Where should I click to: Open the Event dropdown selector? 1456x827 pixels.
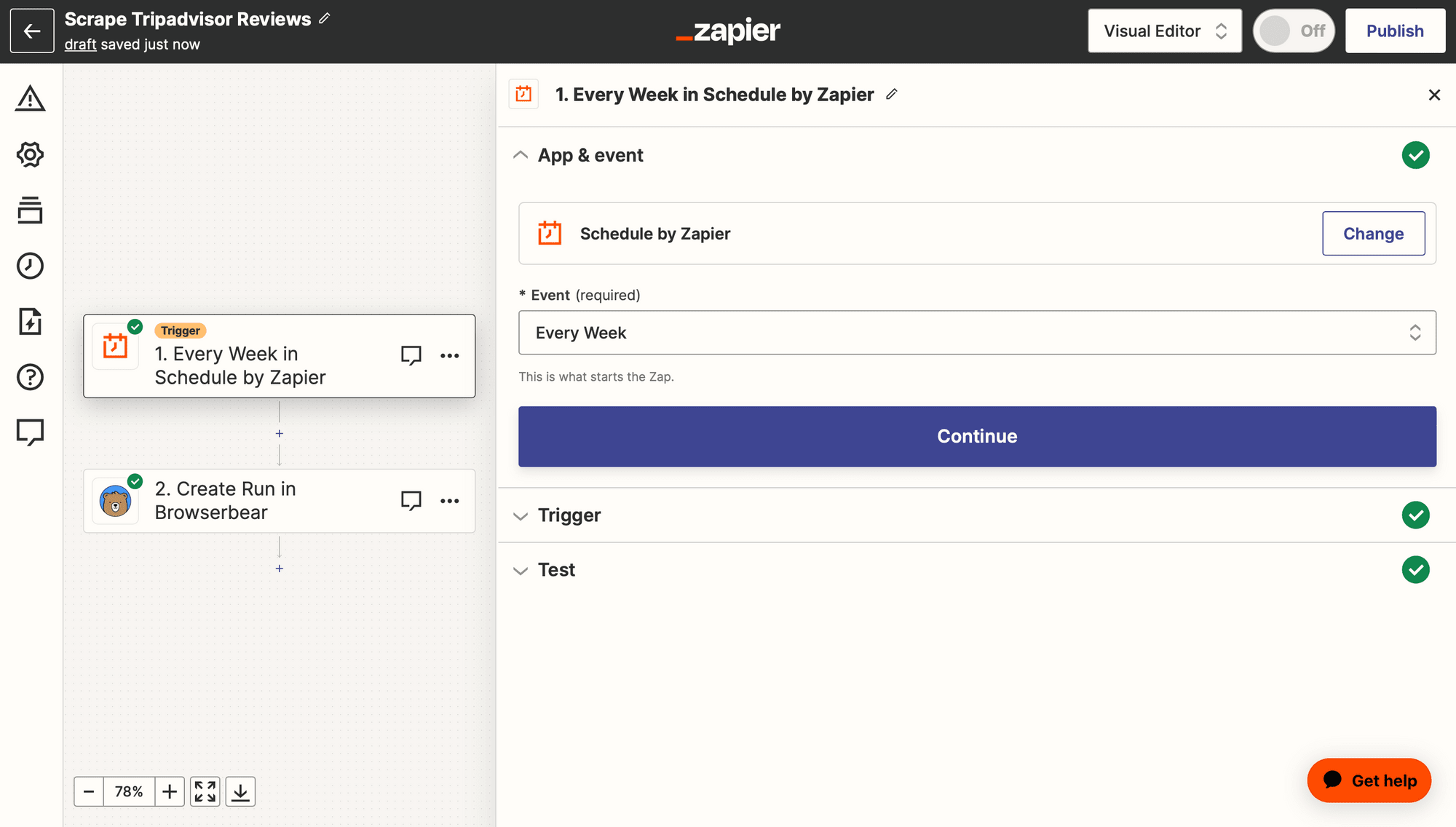coord(977,332)
